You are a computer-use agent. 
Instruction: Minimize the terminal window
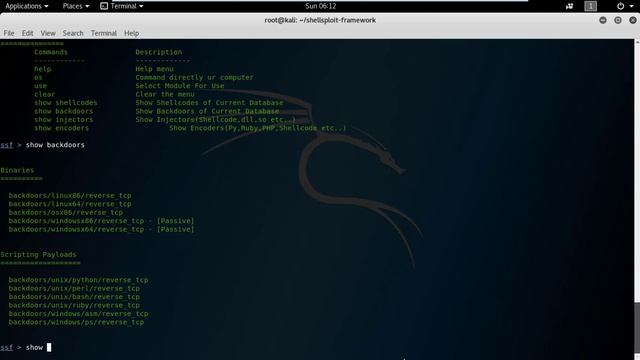point(602,20)
